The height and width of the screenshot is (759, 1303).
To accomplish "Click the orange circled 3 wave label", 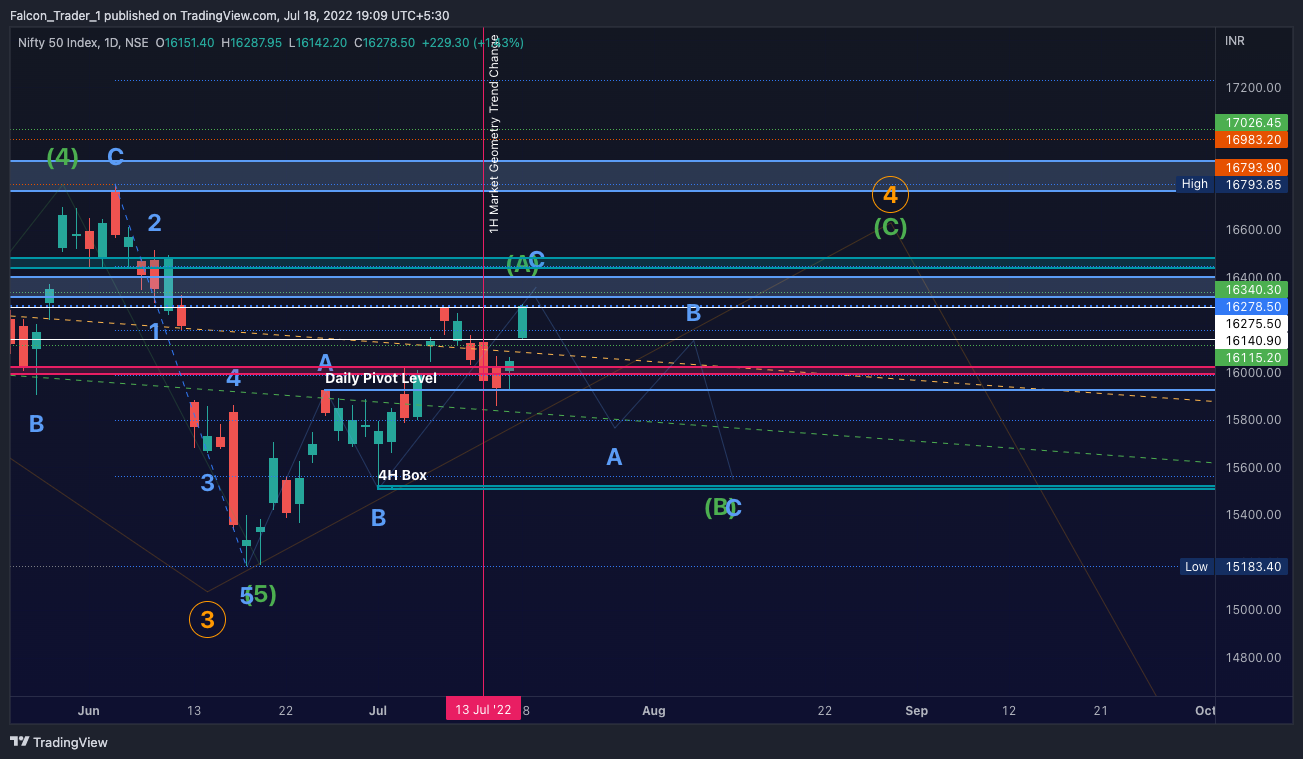I will (207, 620).
